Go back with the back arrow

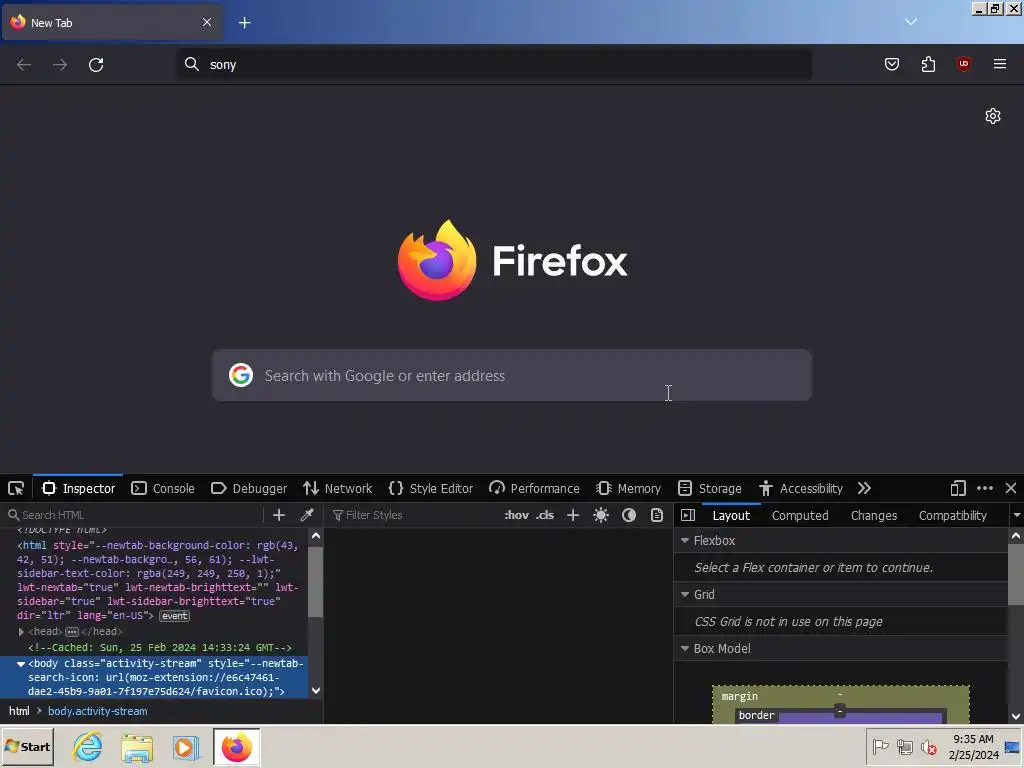tap(24, 65)
